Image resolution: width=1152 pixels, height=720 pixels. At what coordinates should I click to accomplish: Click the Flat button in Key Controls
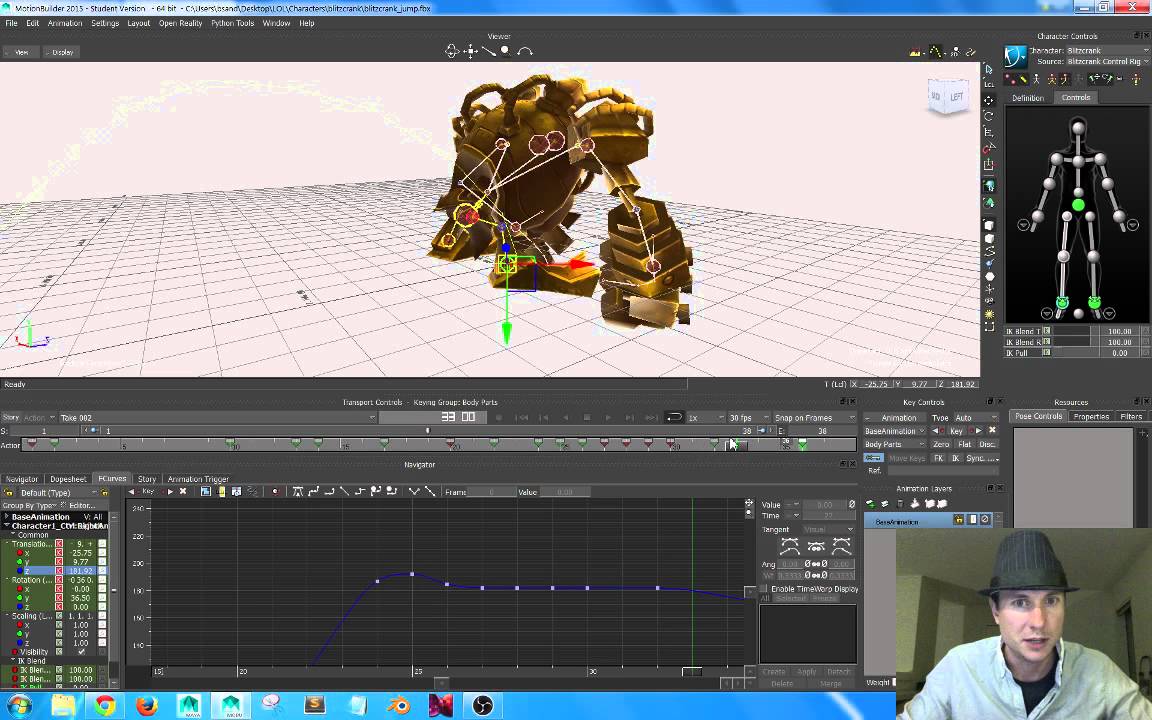tap(965, 444)
